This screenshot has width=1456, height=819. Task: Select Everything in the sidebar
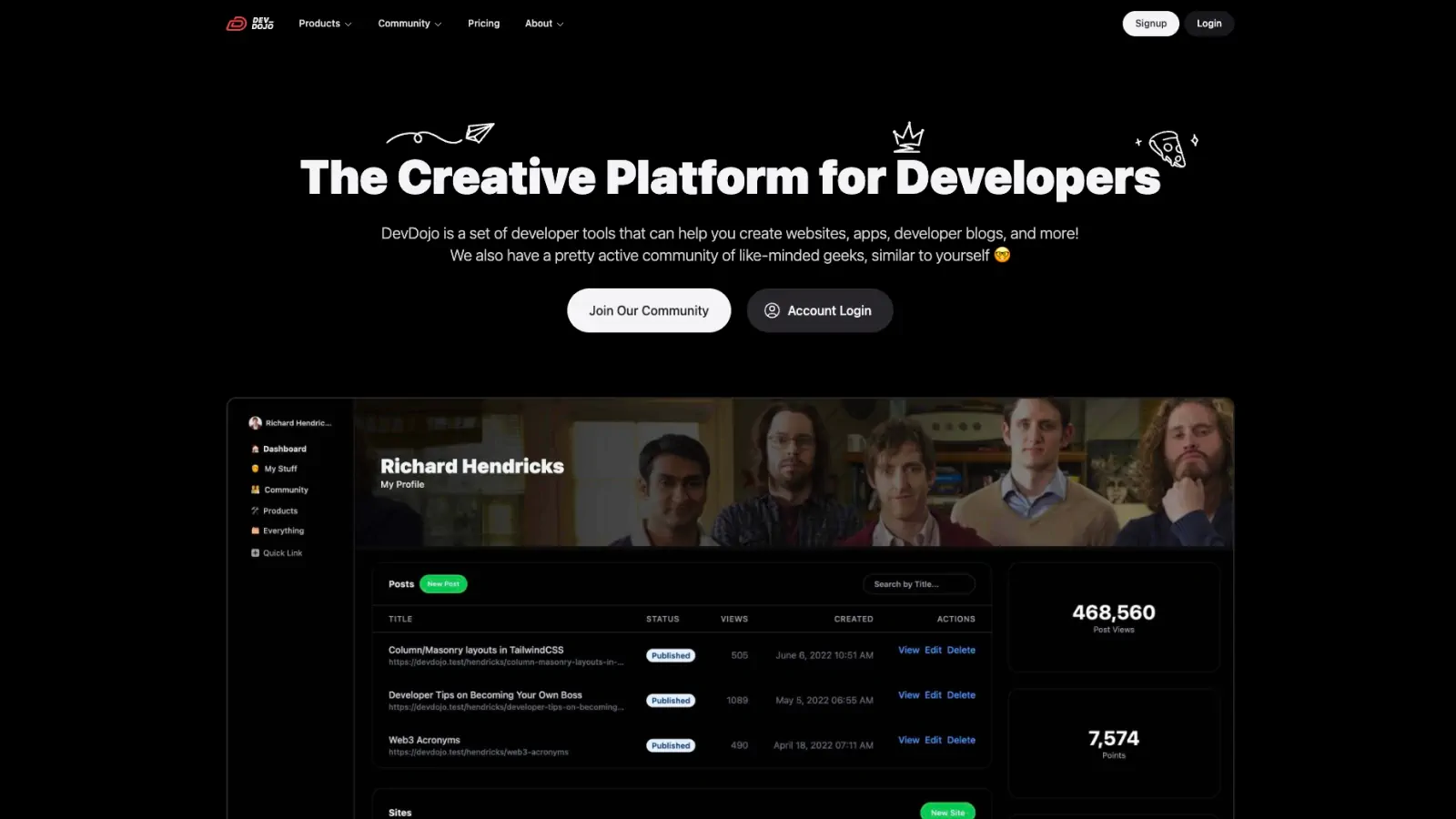coord(283,531)
